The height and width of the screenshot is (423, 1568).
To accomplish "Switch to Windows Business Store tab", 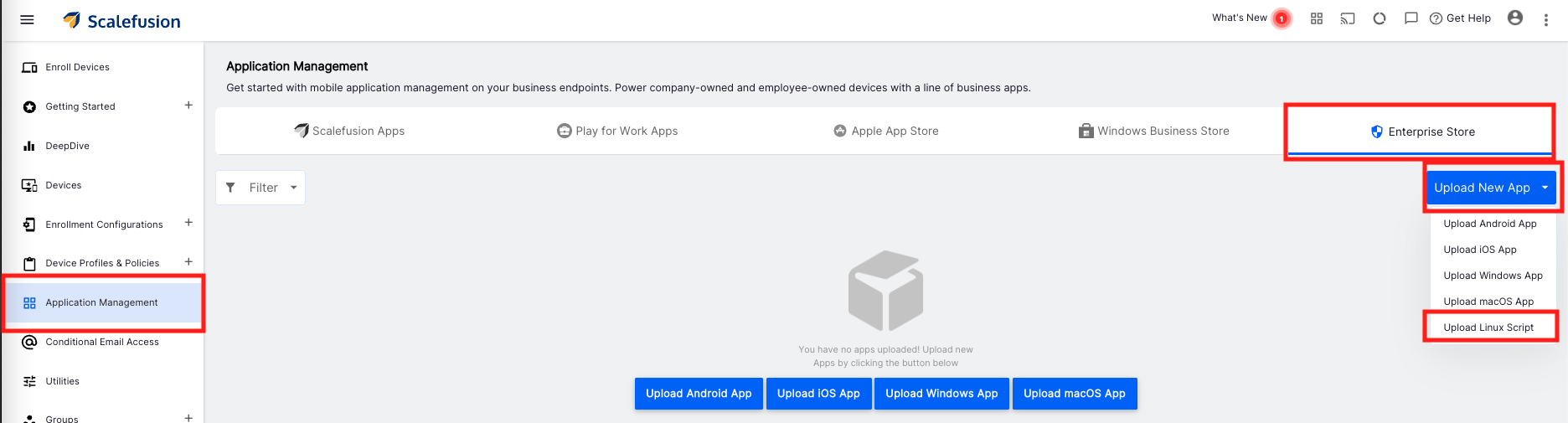I will [x=1154, y=131].
